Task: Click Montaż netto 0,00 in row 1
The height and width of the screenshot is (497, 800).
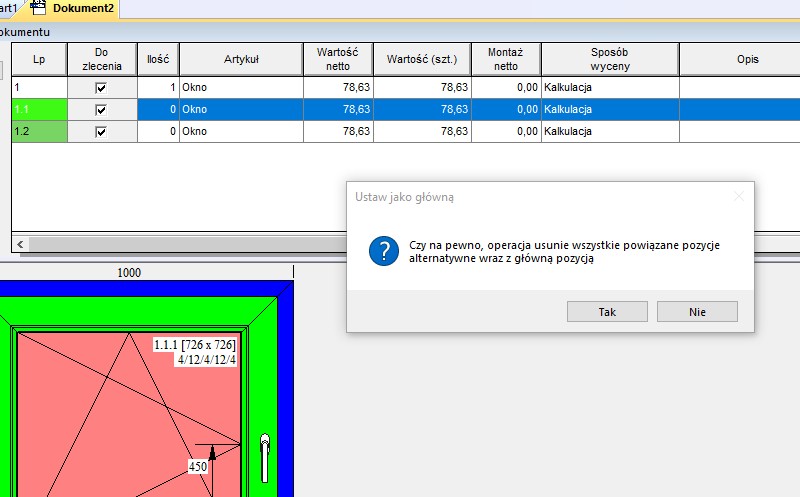Action: point(506,87)
